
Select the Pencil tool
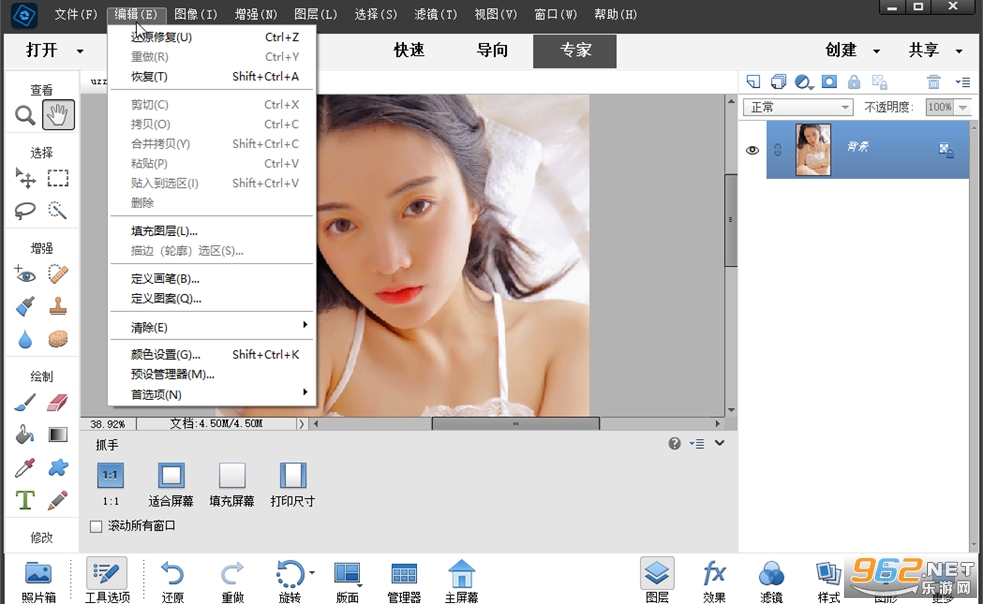(58, 500)
